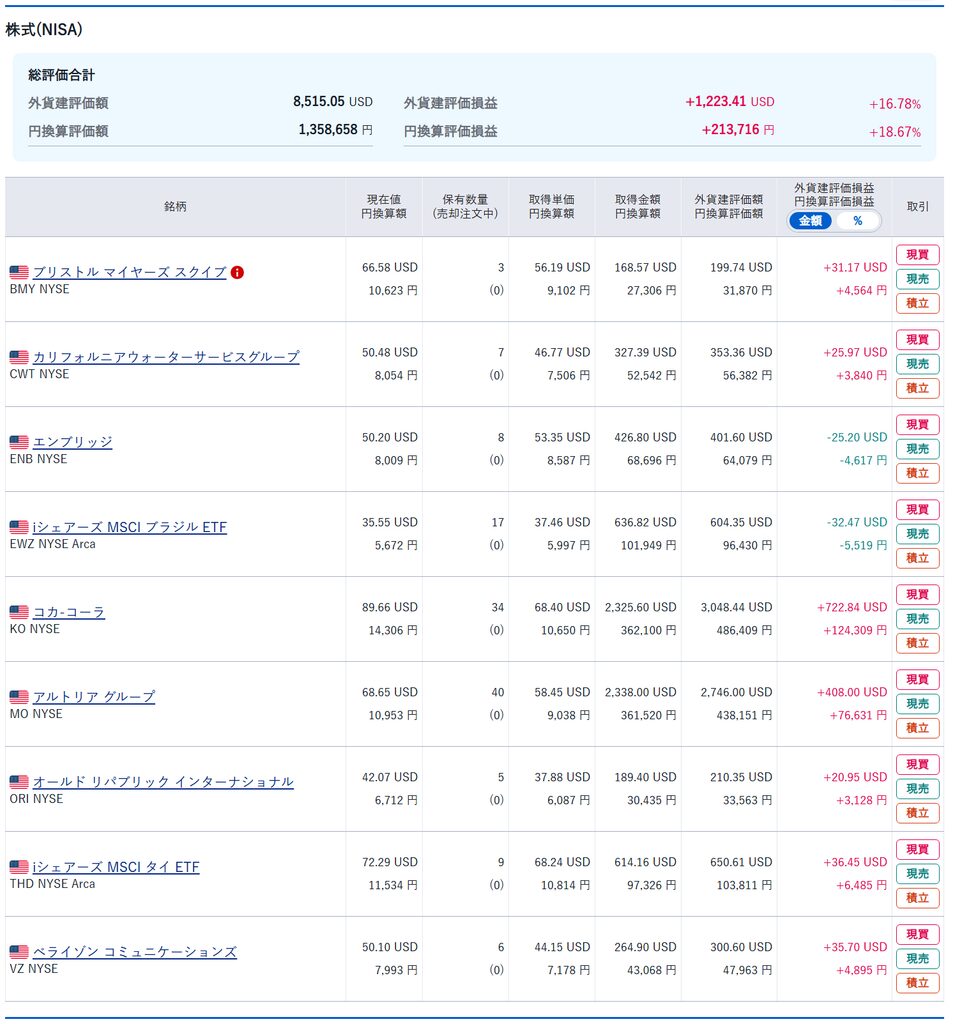Open the カリフォルニアウォーターサービスグループ link
The height and width of the screenshot is (1024, 953).
(x=166, y=357)
